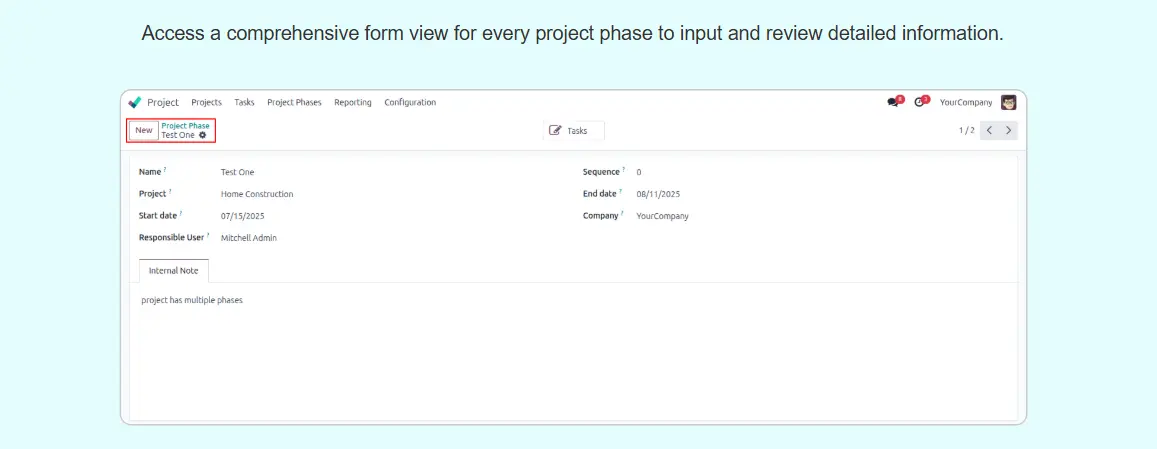The width and height of the screenshot is (1157, 449).
Task: Open the activities clock icon
Action: click(x=920, y=102)
